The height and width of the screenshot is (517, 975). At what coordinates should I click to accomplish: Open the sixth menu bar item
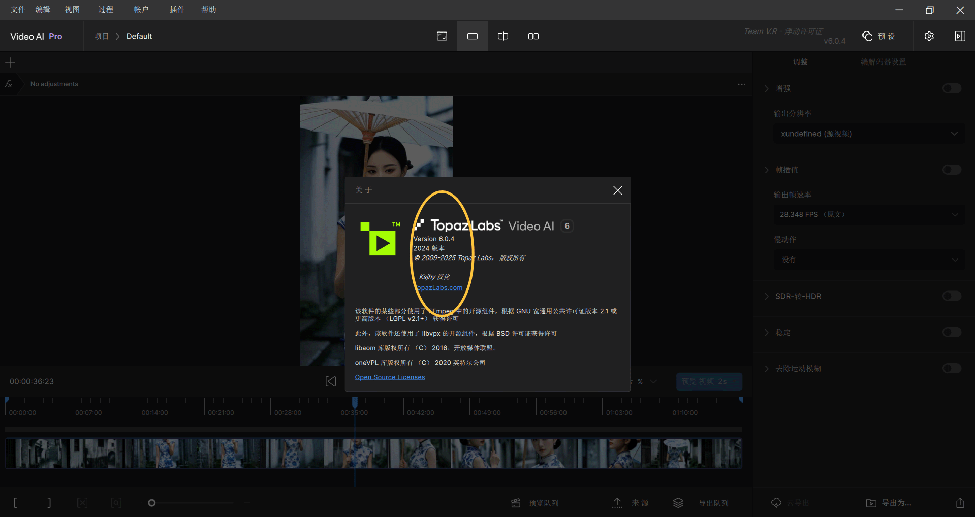pyautogui.click(x=176, y=9)
